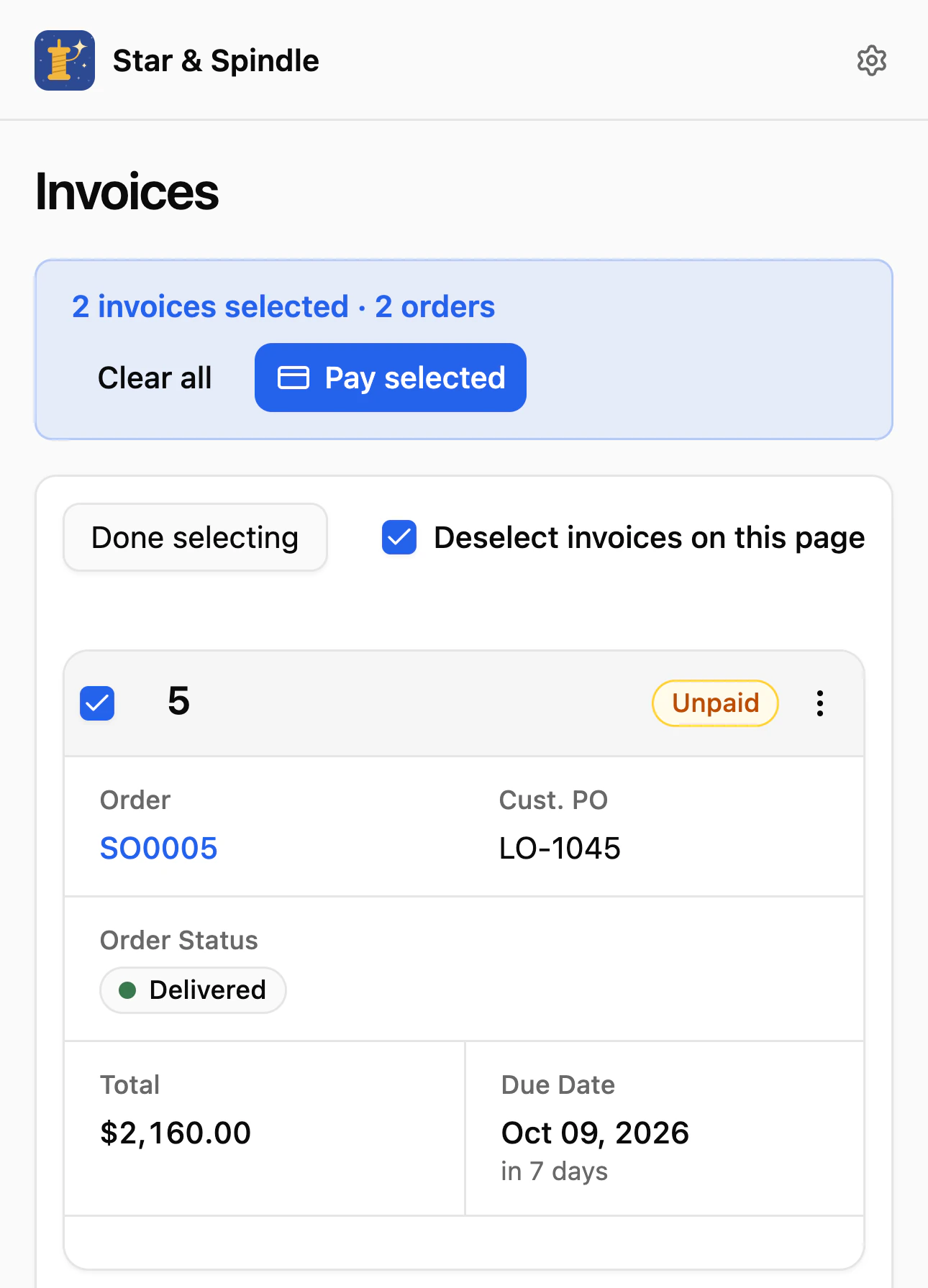This screenshot has width=928, height=1288.
Task: Click the Star & Spindle title text
Action: [216, 61]
